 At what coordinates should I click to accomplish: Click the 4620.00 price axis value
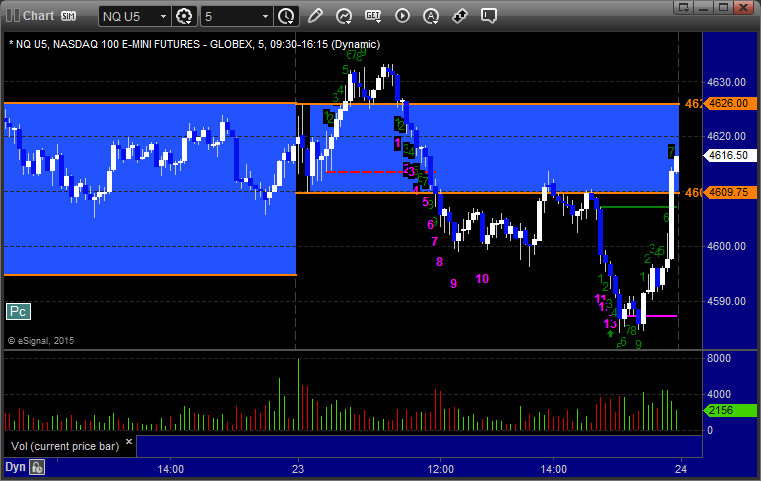(727, 136)
